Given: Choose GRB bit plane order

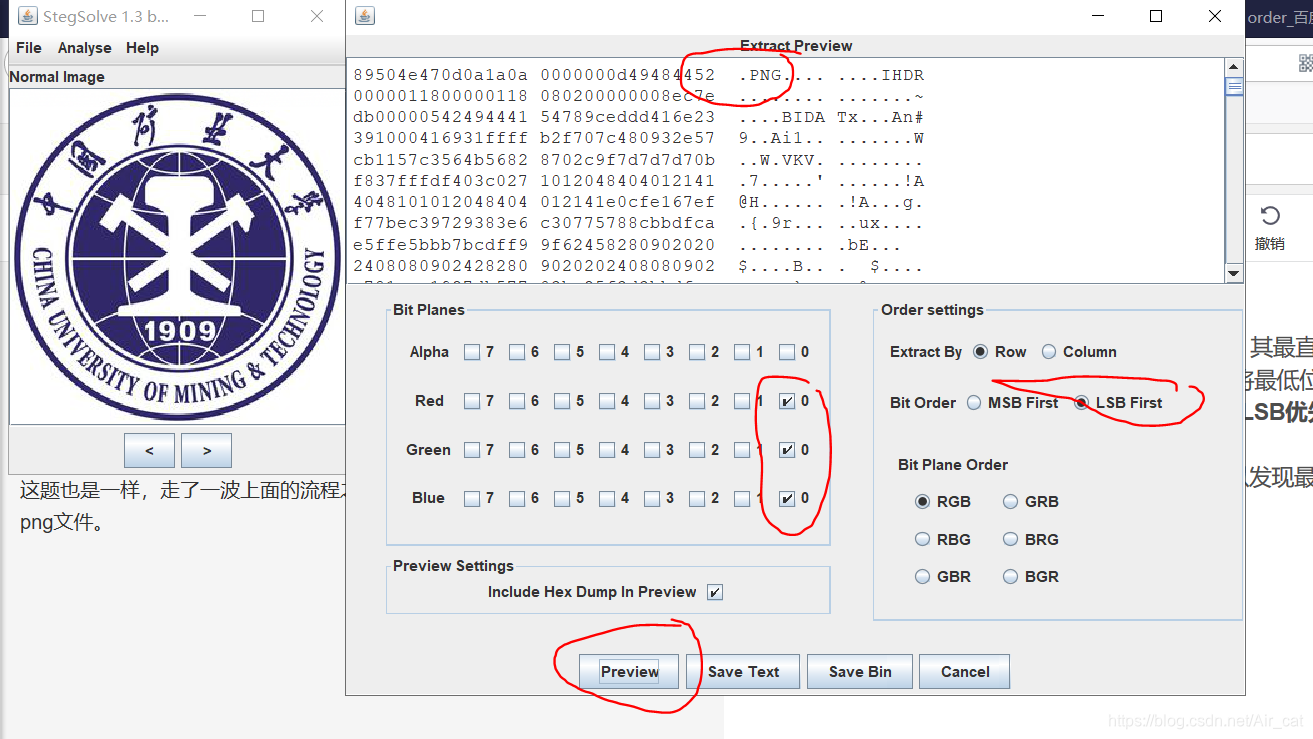Looking at the screenshot, I should [1010, 502].
